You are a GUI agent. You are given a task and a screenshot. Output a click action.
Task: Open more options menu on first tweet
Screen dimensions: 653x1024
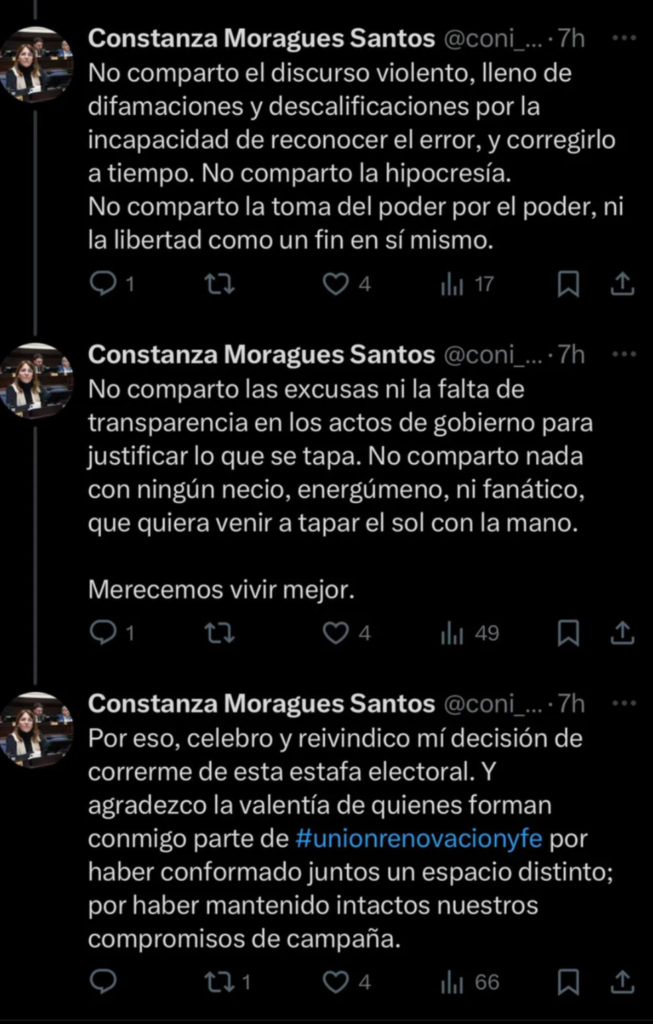point(623,39)
